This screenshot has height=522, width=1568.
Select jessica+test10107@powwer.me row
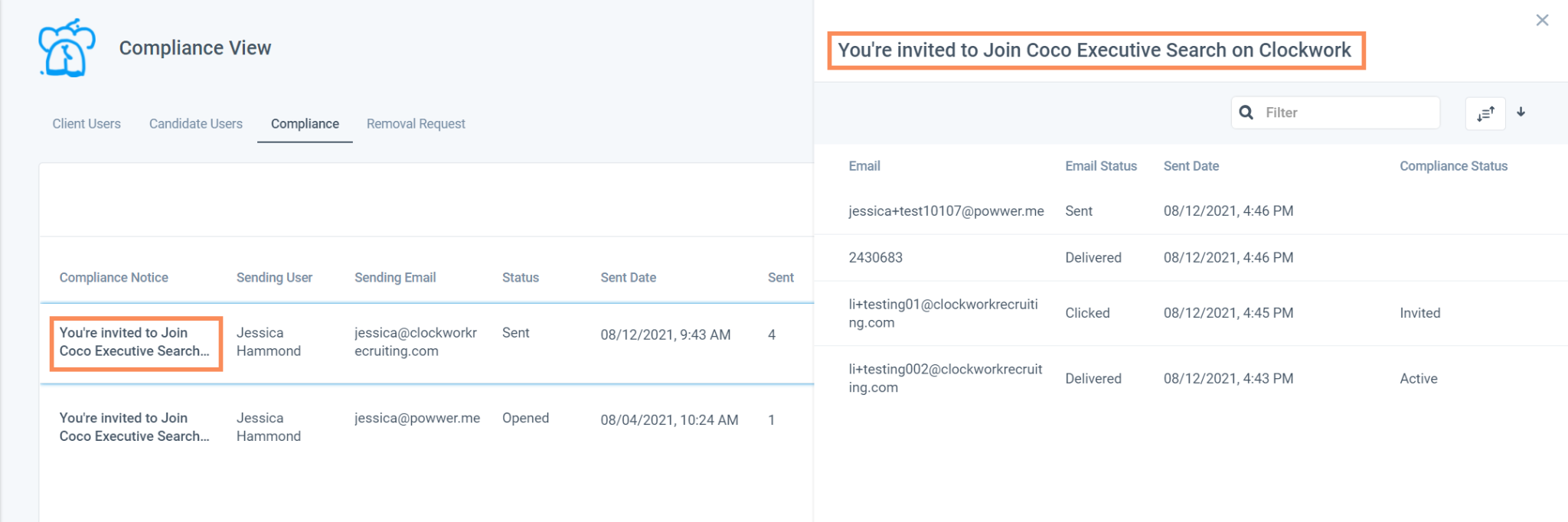[1191, 211]
